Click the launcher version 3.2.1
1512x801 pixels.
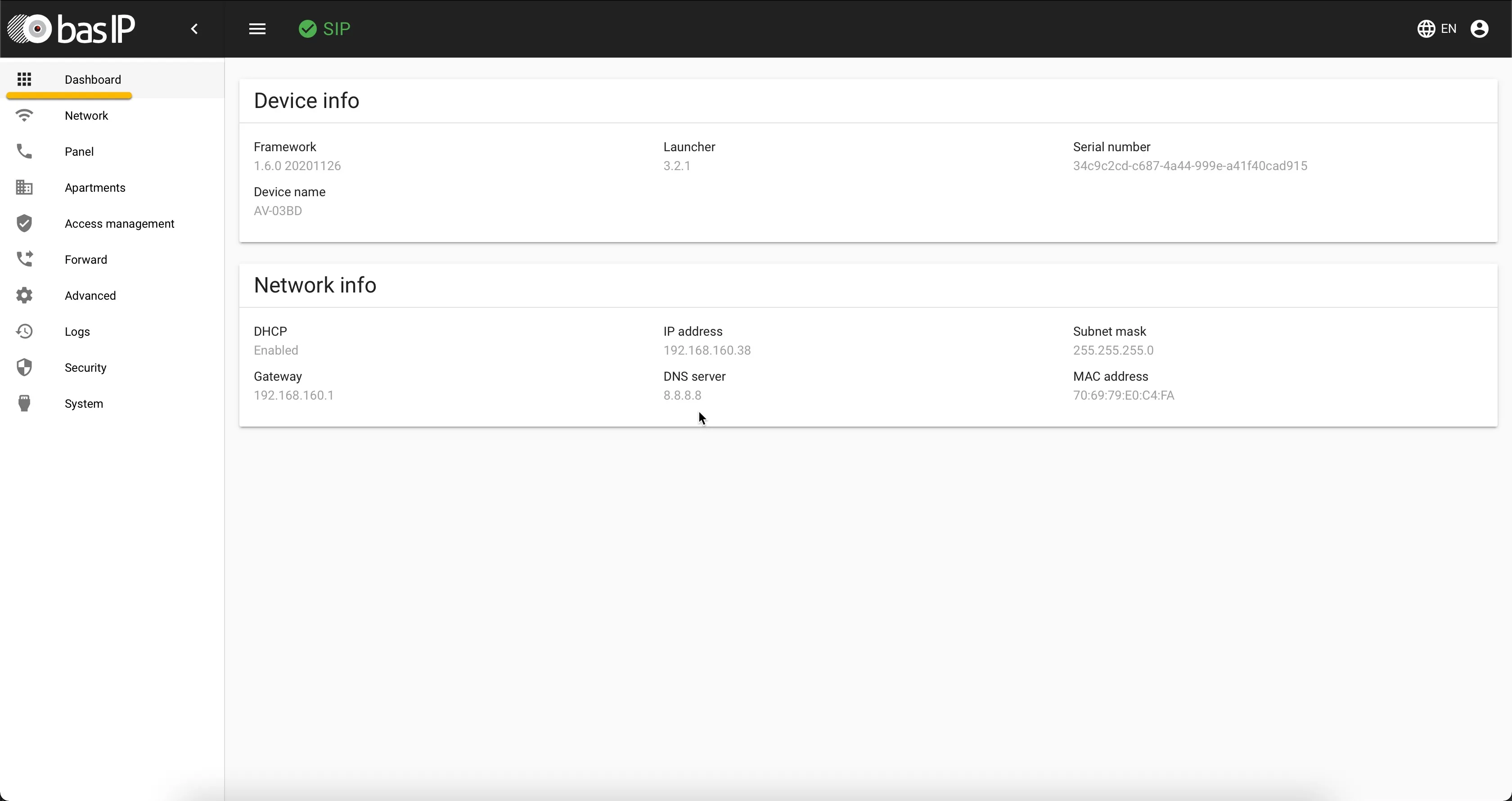677,166
